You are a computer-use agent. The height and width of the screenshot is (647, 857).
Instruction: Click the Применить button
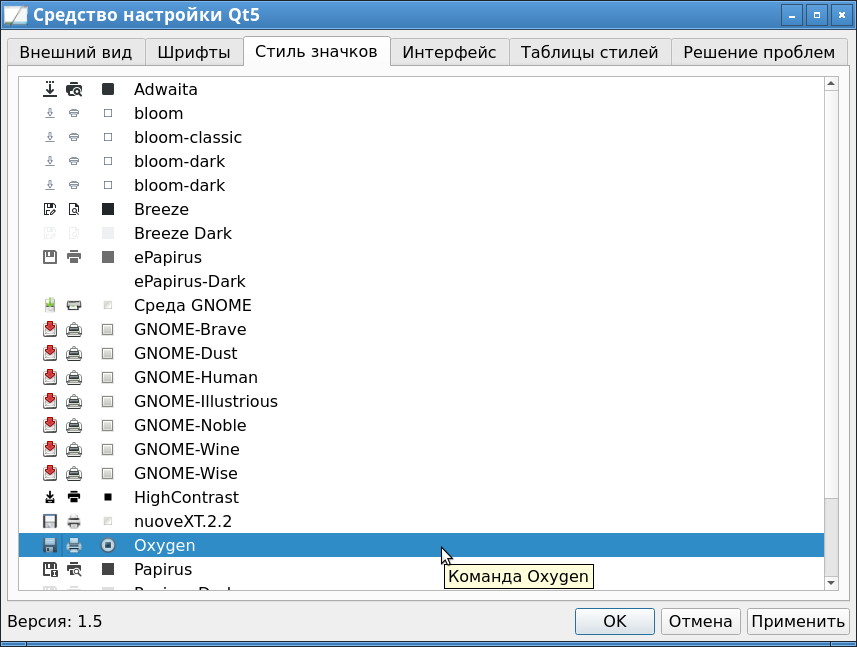(x=798, y=621)
